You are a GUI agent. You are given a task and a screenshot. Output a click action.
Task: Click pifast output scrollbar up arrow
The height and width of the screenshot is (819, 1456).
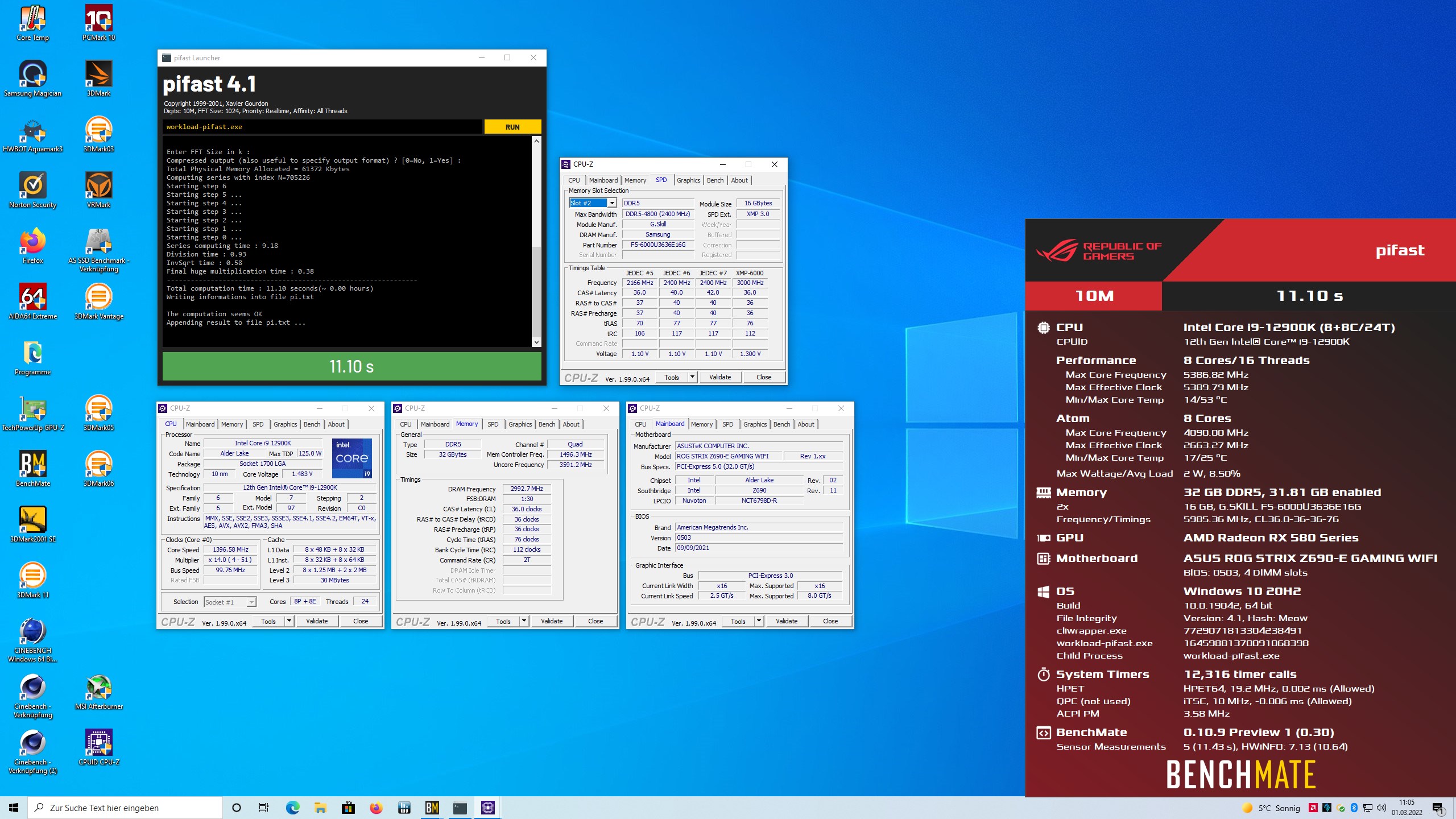pyautogui.click(x=536, y=140)
